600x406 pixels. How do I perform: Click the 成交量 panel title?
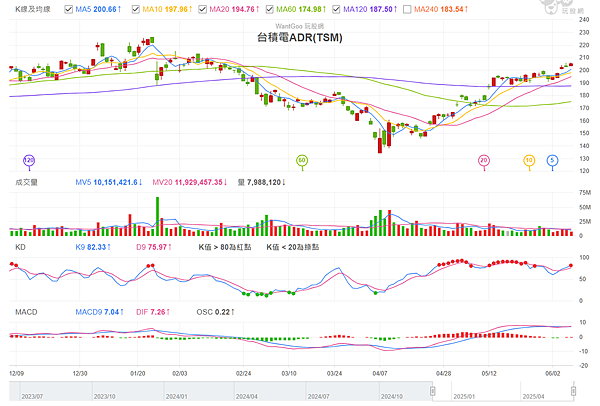pyautogui.click(x=26, y=183)
